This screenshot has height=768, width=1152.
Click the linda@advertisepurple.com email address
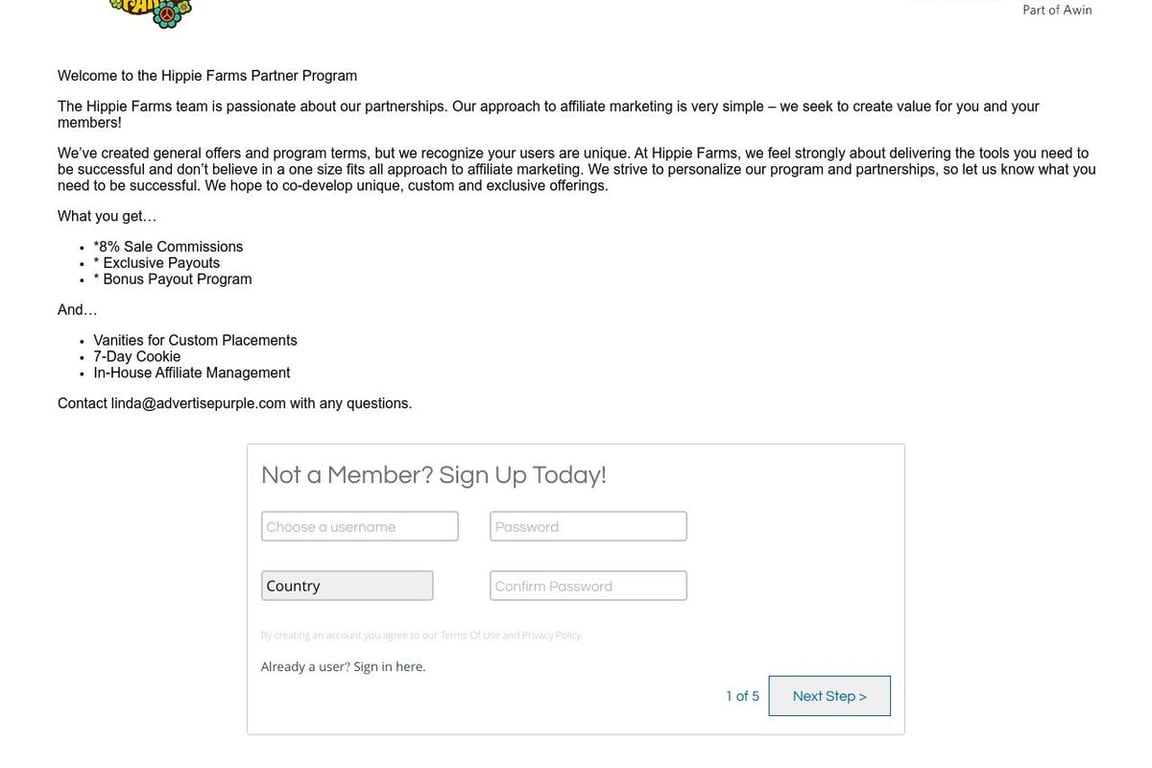coord(198,404)
